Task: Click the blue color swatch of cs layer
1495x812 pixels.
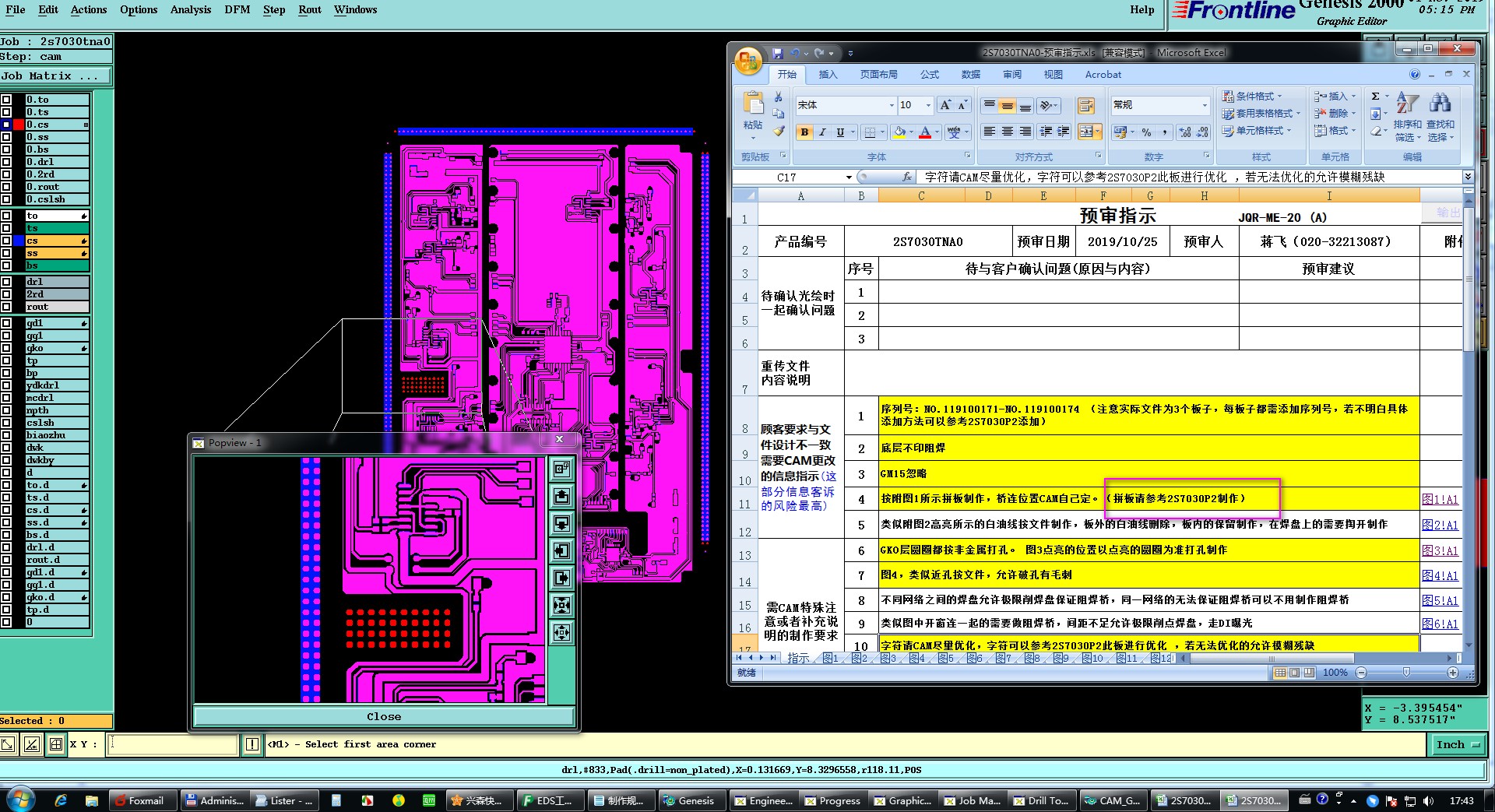Action: pyautogui.click(x=19, y=241)
